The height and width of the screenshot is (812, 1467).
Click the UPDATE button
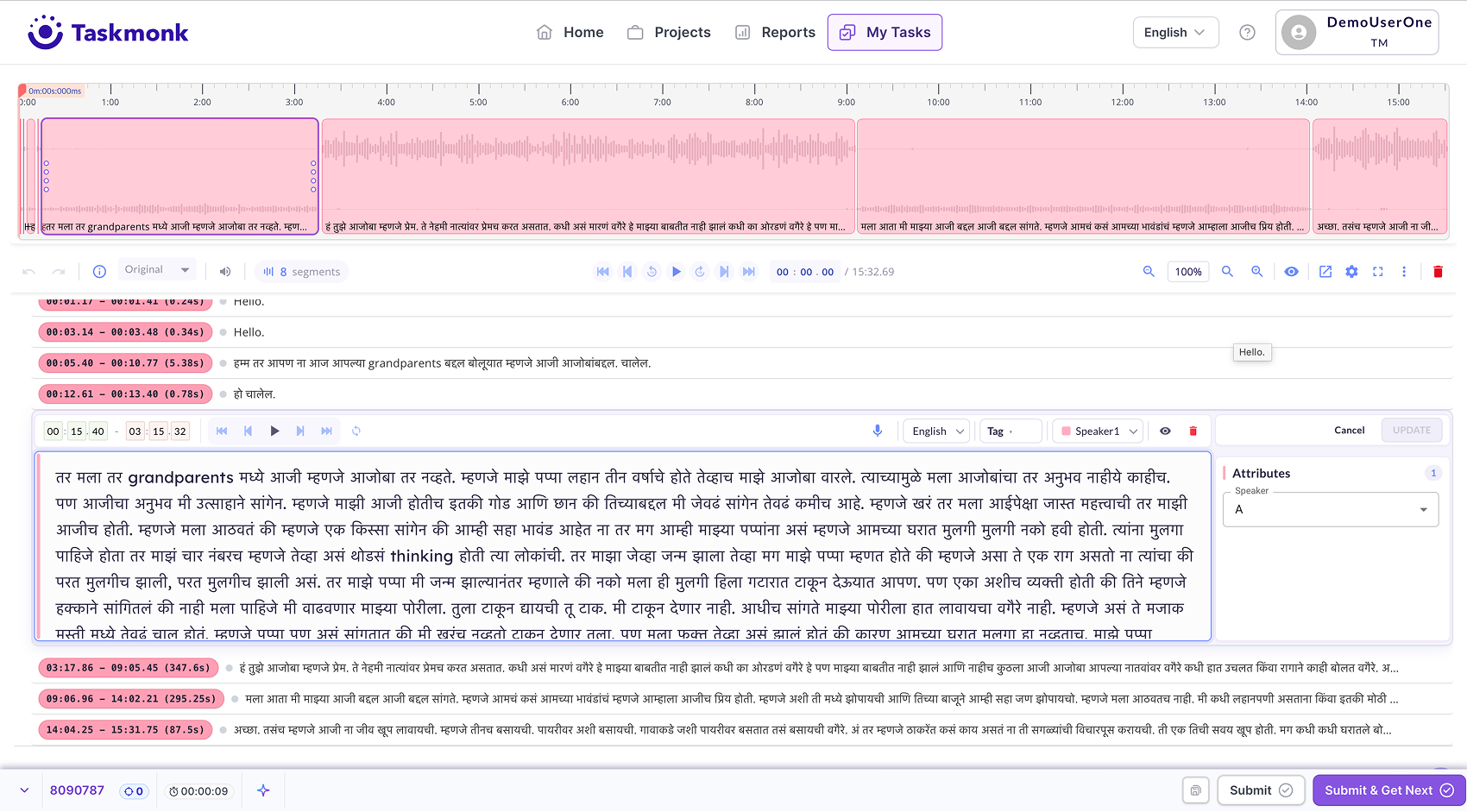[x=1412, y=430]
